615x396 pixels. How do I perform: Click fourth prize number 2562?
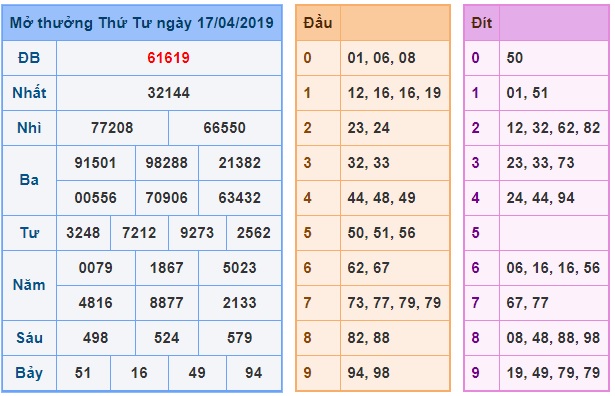pyautogui.click(x=254, y=233)
